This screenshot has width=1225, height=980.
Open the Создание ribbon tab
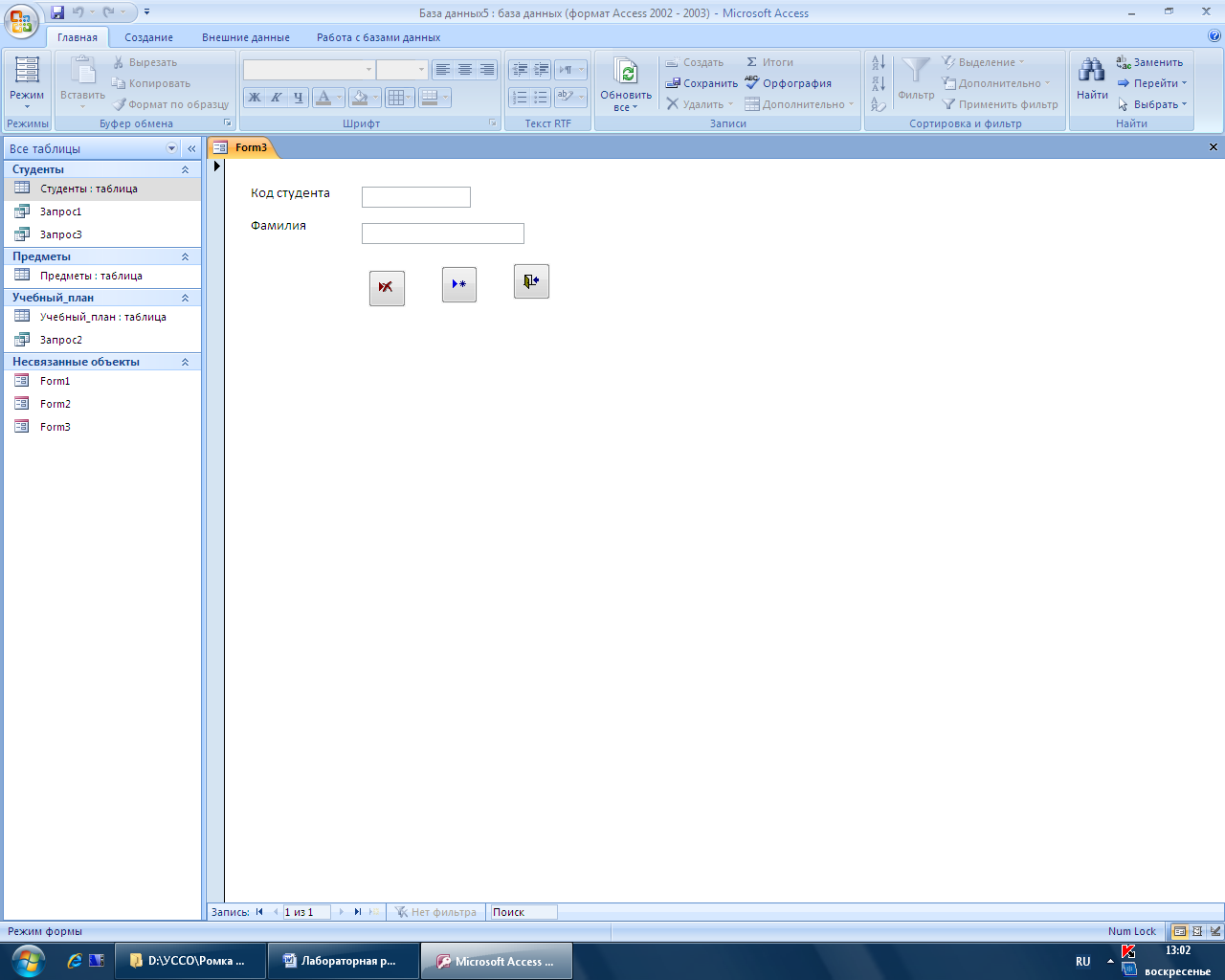[148, 37]
